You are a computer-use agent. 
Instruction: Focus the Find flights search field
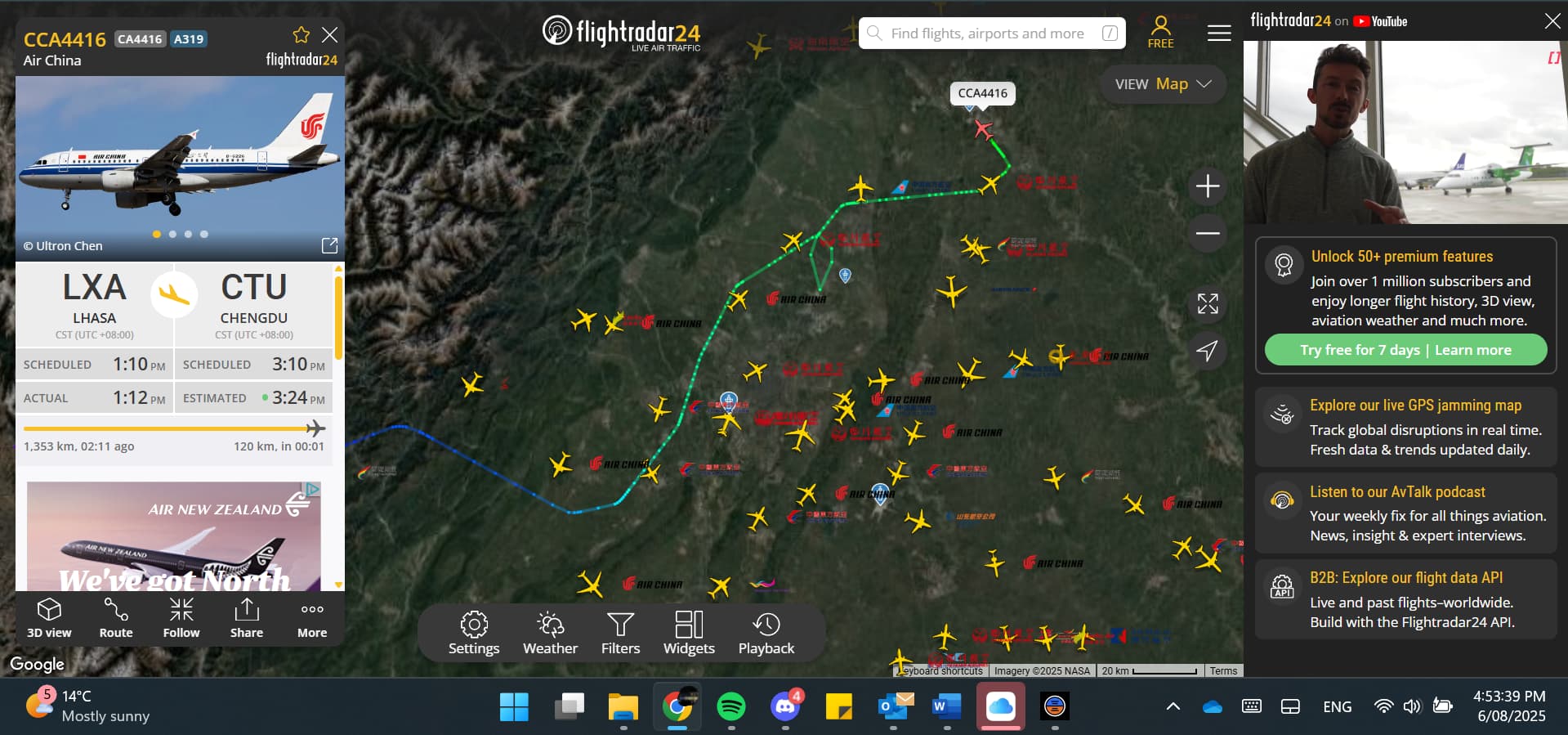coord(992,34)
